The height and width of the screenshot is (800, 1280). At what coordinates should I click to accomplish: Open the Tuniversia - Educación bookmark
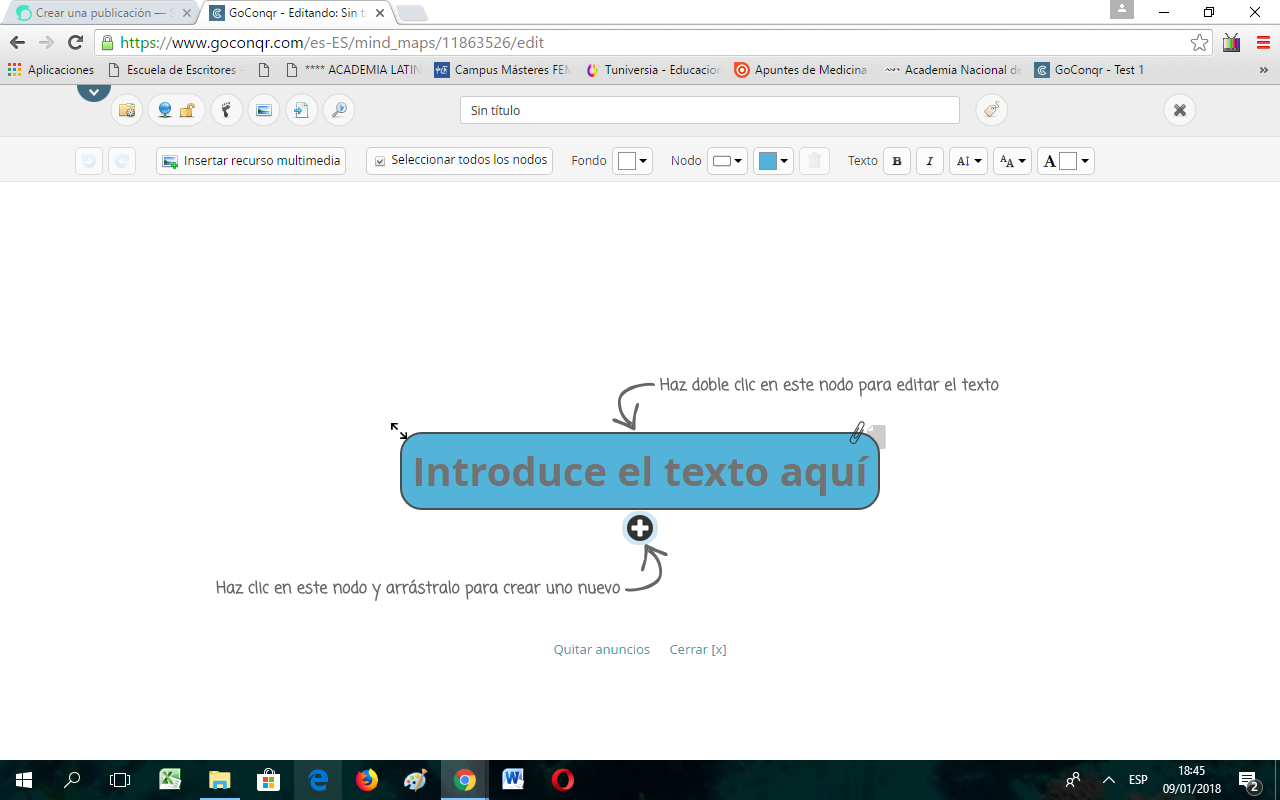point(654,70)
